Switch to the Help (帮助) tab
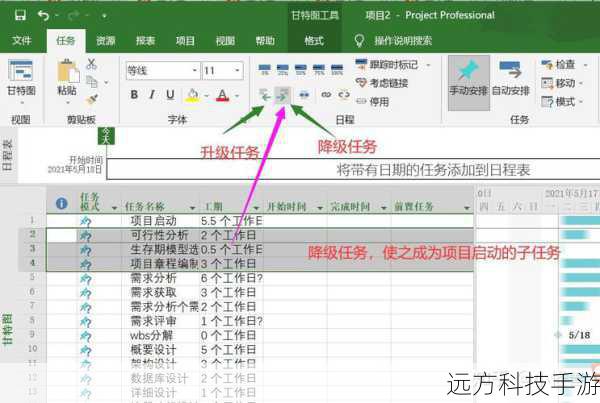Image resolution: width=600 pixels, height=403 pixels. 265,41
